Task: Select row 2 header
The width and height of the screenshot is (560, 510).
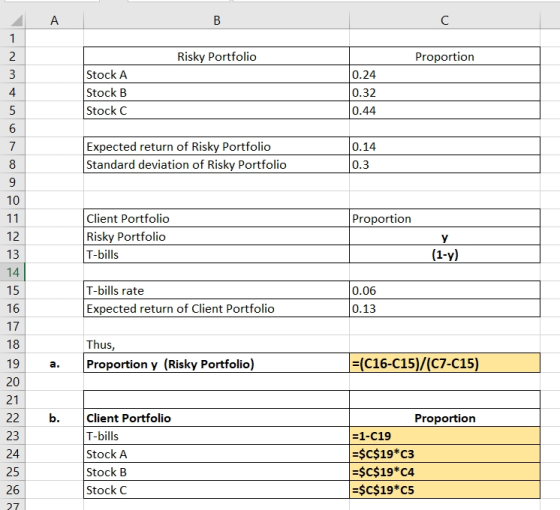Action: click(12, 56)
